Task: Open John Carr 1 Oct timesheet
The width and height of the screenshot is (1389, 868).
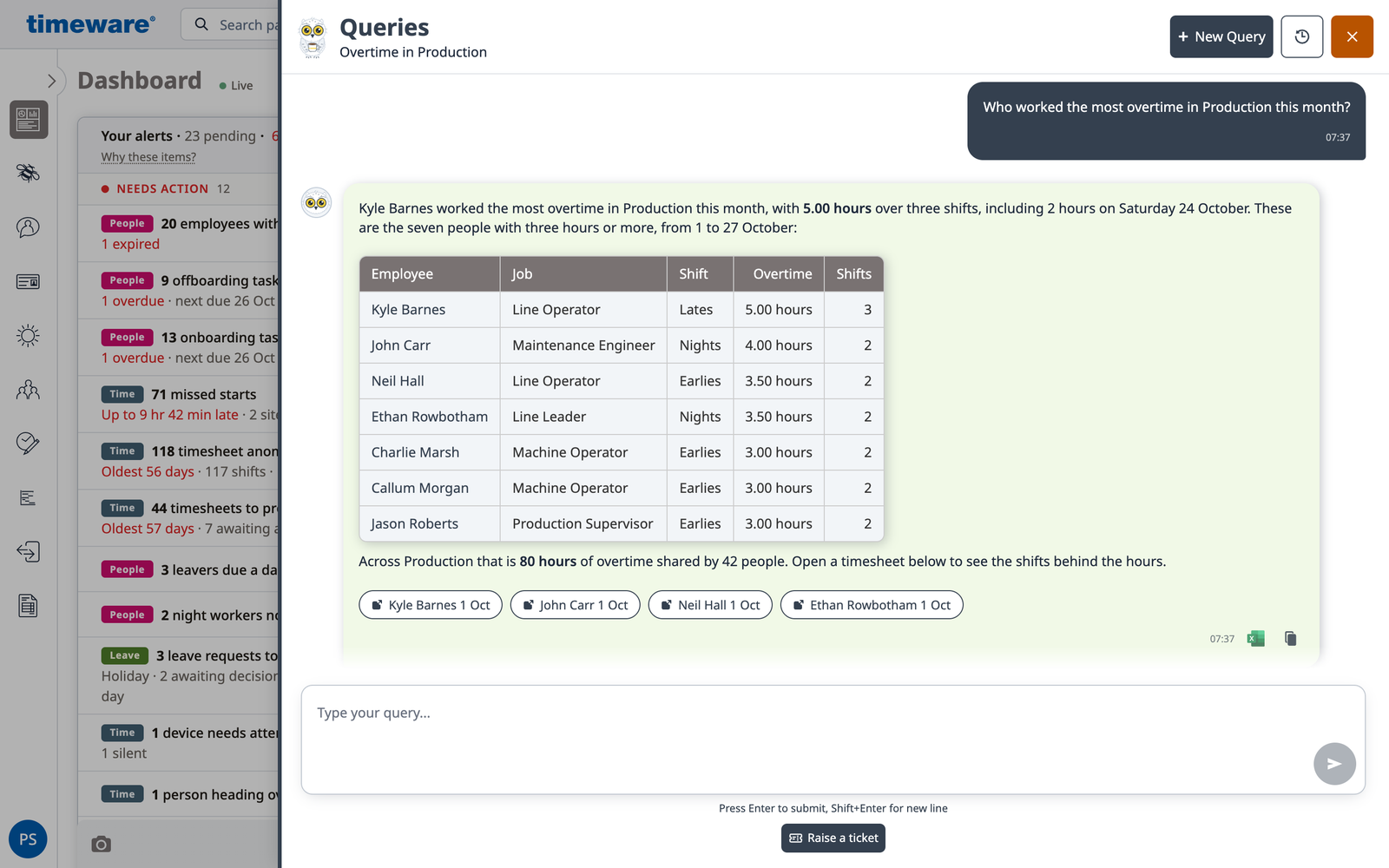Action: [x=575, y=605]
